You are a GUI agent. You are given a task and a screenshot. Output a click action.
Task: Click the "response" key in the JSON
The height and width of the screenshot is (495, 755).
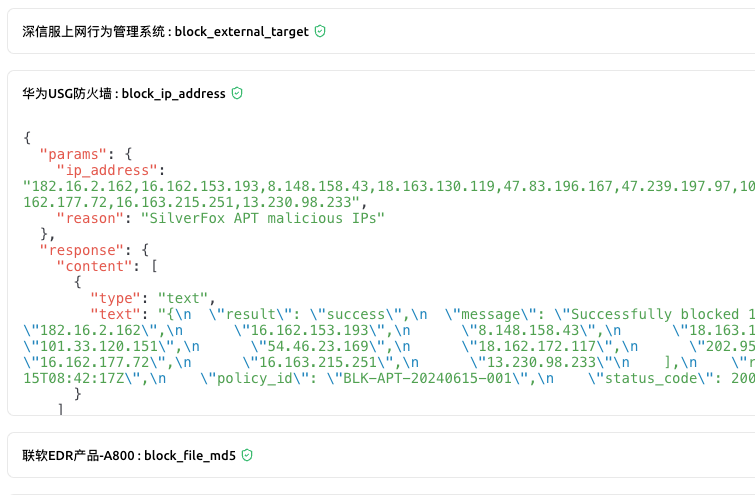click(82, 250)
